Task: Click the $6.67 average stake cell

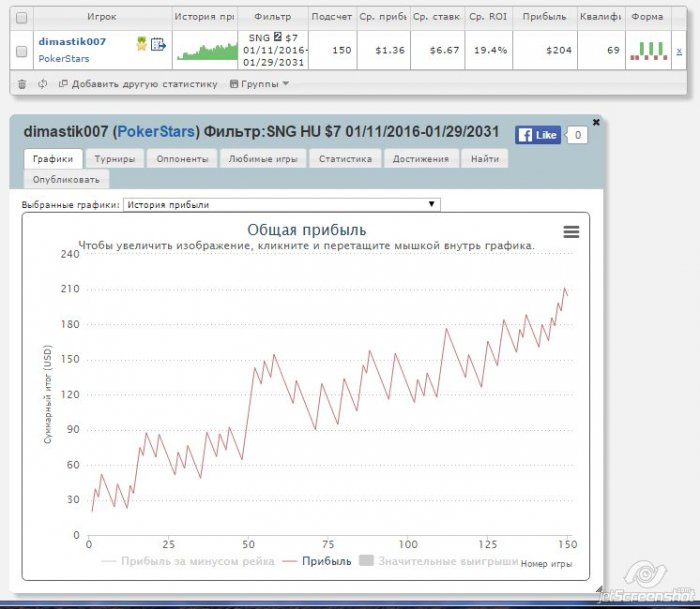Action: pos(444,50)
